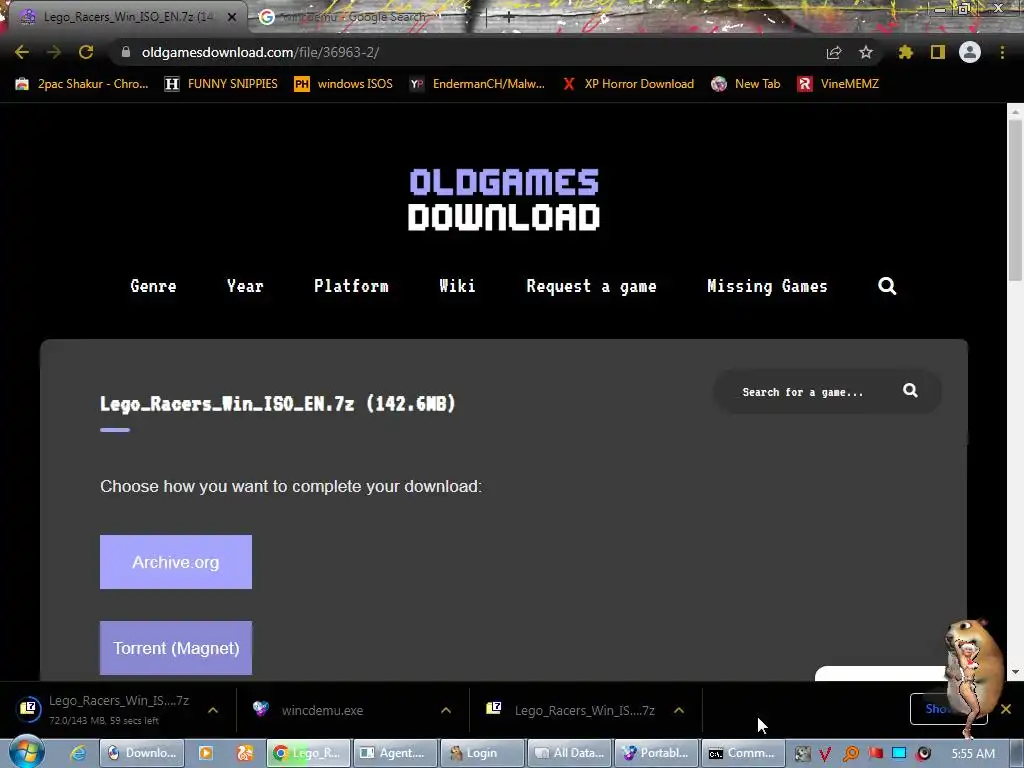The width and height of the screenshot is (1024, 768).
Task: View site security lock icon
Action: tap(126, 52)
